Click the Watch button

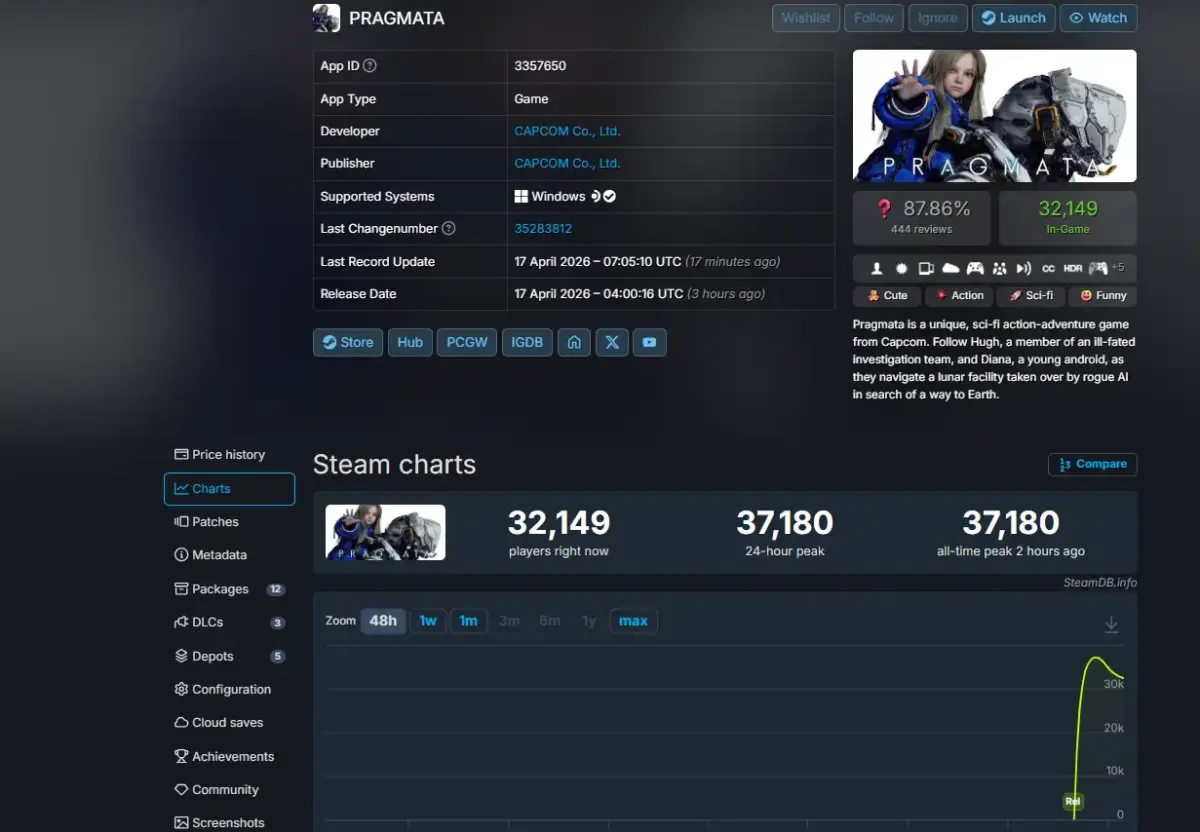pyautogui.click(x=1098, y=18)
